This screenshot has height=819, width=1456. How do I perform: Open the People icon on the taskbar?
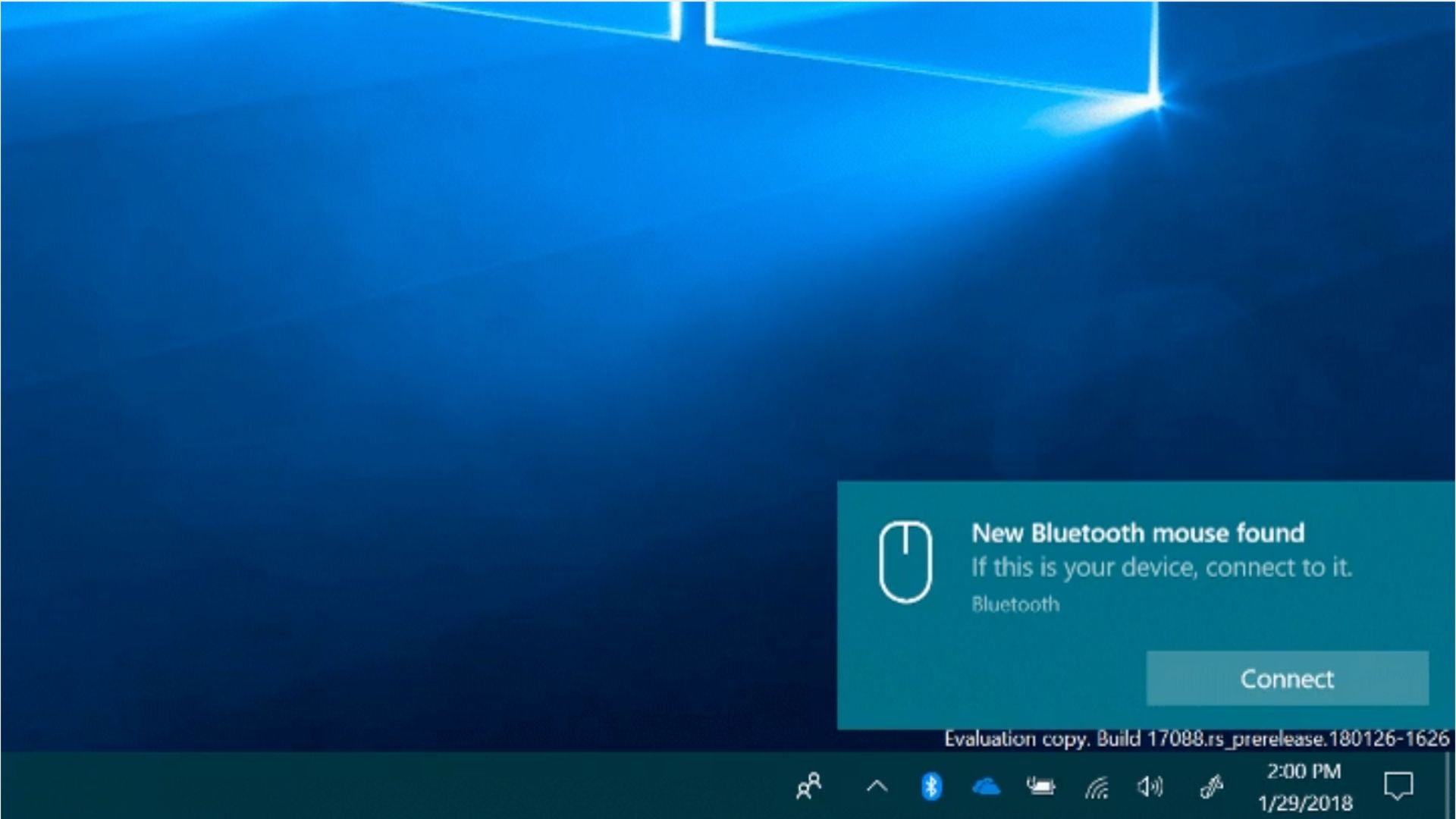pos(809,786)
